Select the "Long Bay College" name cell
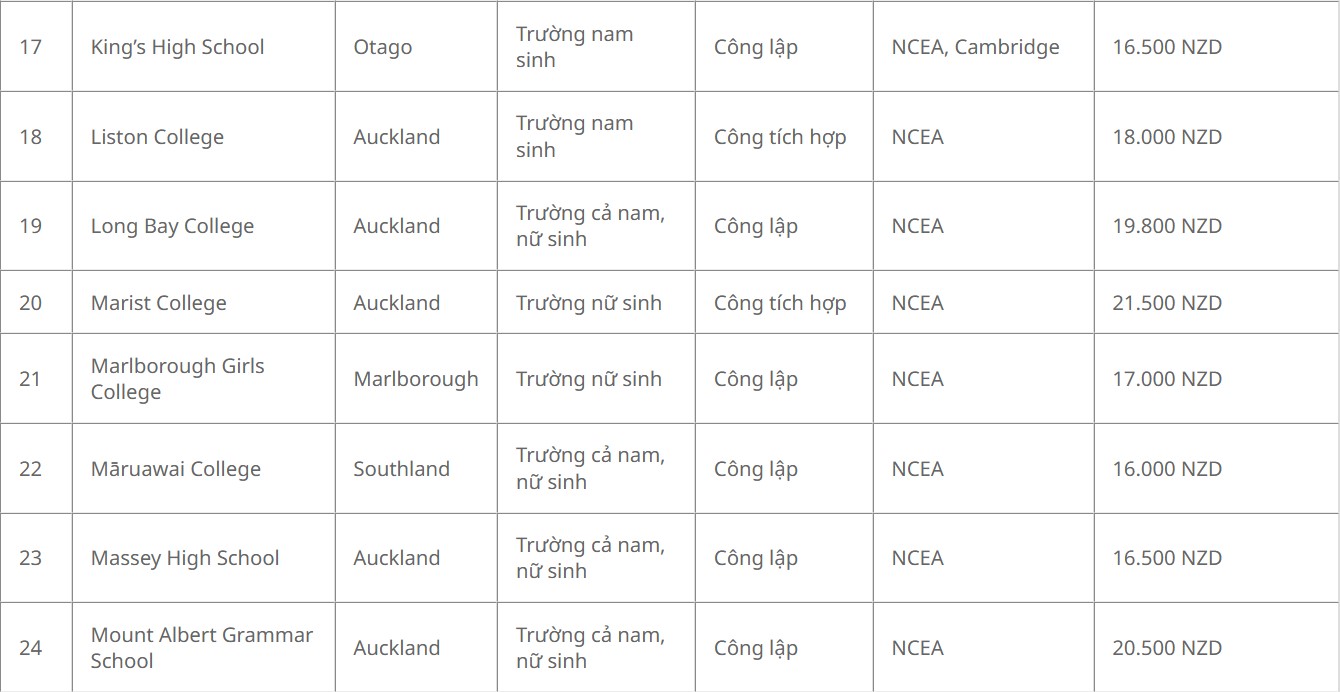Screen dimensions: 1340x692 [x=172, y=226]
